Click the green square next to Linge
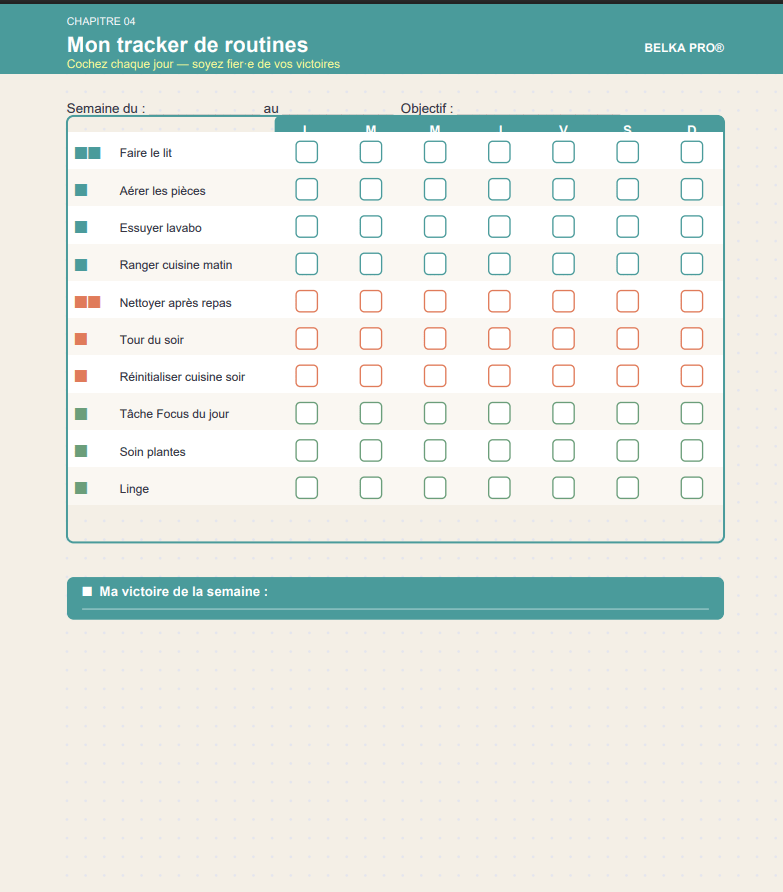 pyautogui.click(x=81, y=488)
